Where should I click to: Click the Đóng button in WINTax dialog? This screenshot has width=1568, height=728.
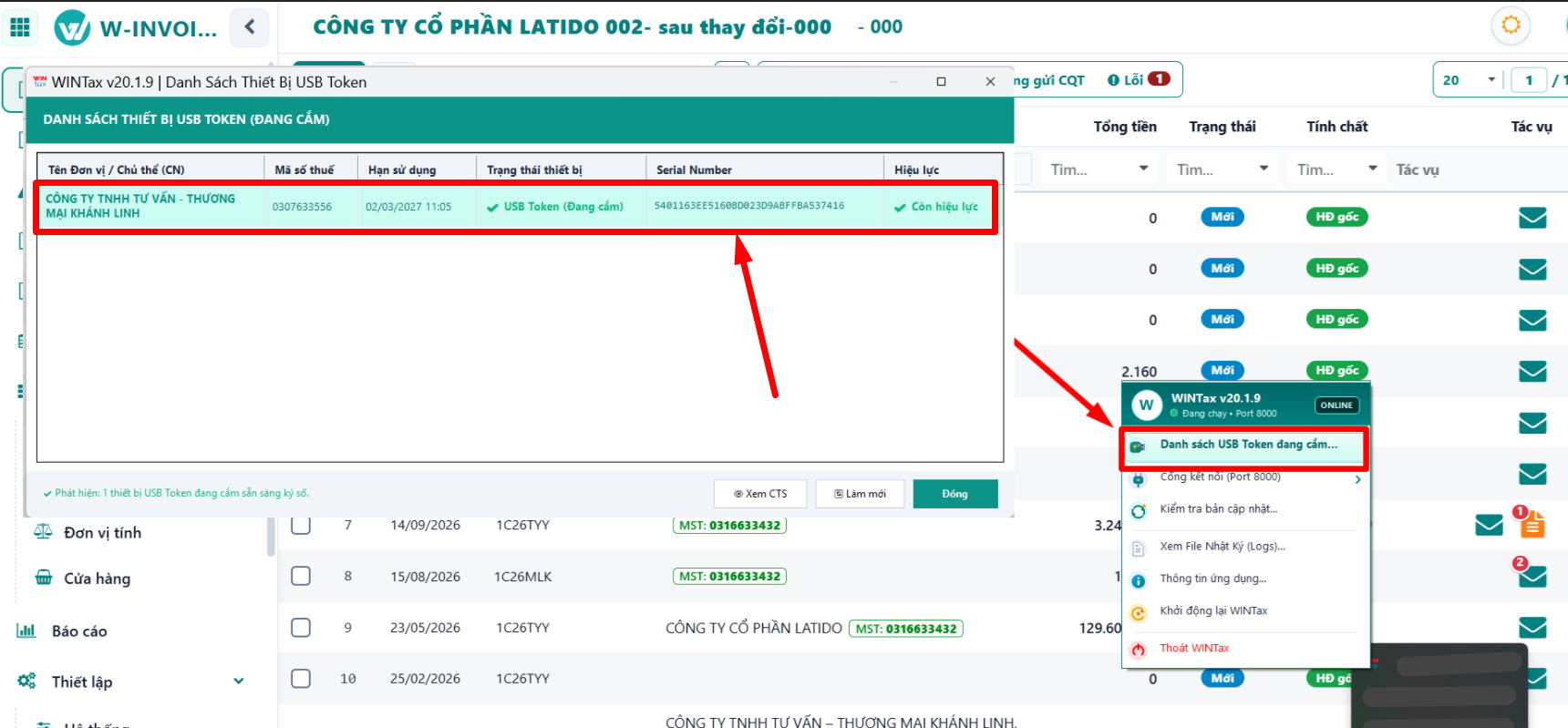[955, 494]
